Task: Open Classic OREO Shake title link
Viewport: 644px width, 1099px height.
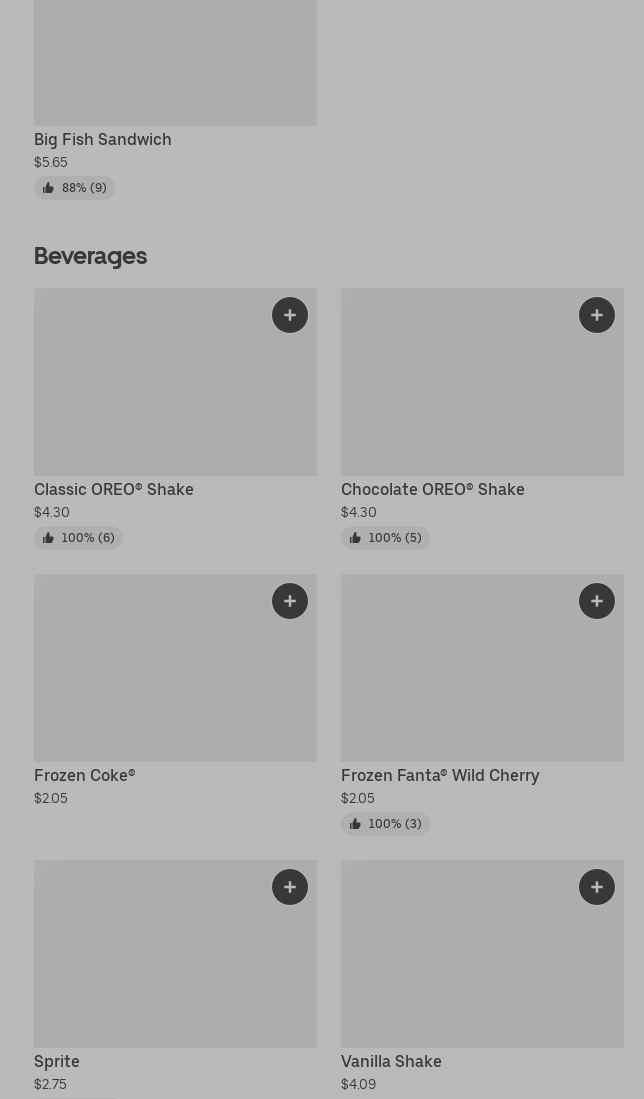Action: click(114, 490)
